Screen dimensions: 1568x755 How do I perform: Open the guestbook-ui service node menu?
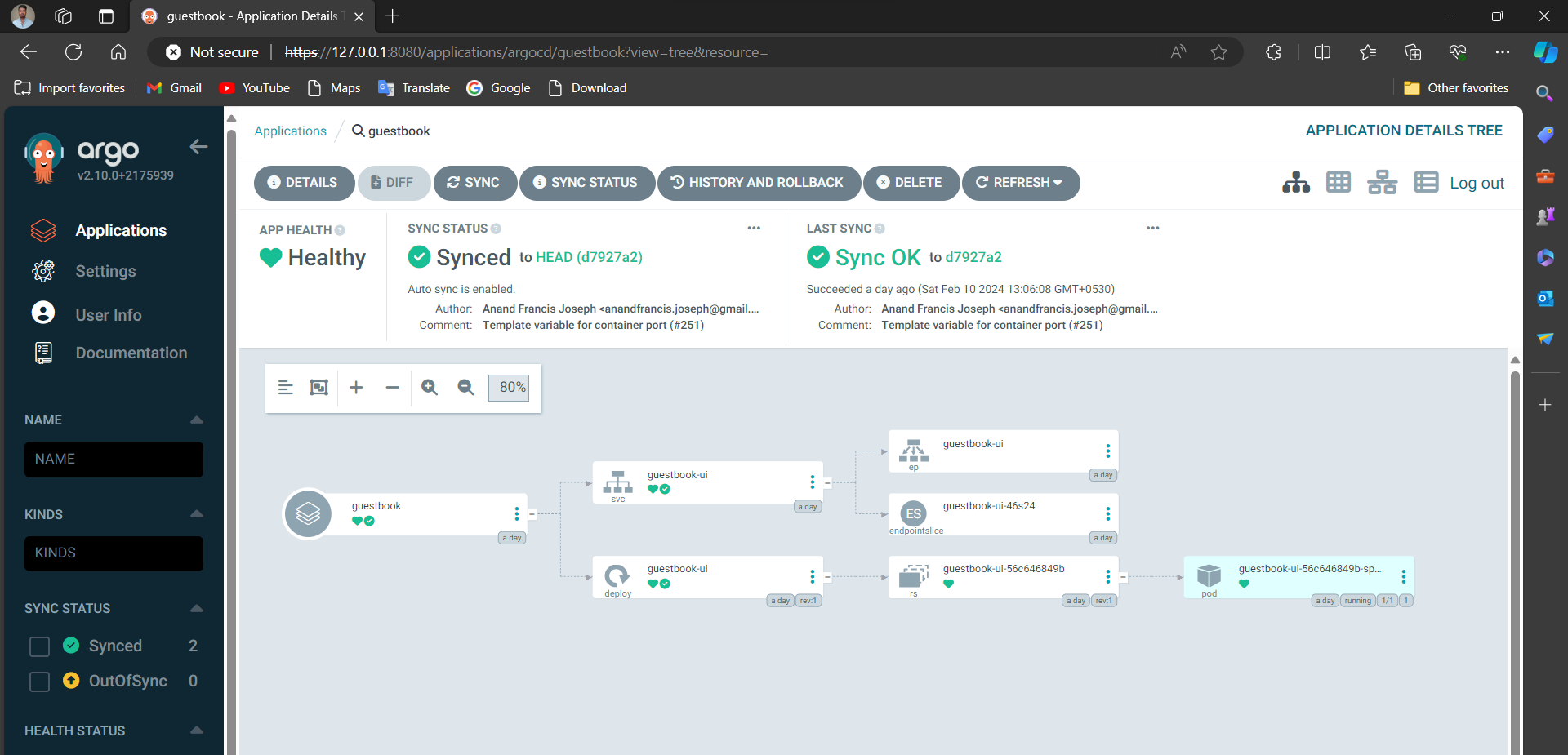tap(813, 482)
